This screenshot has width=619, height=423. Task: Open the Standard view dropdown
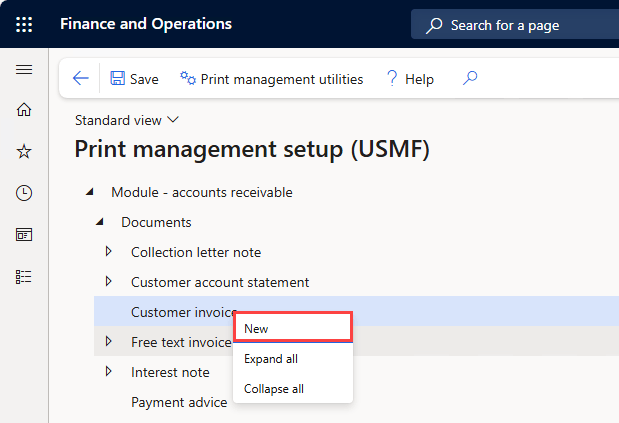point(127,120)
